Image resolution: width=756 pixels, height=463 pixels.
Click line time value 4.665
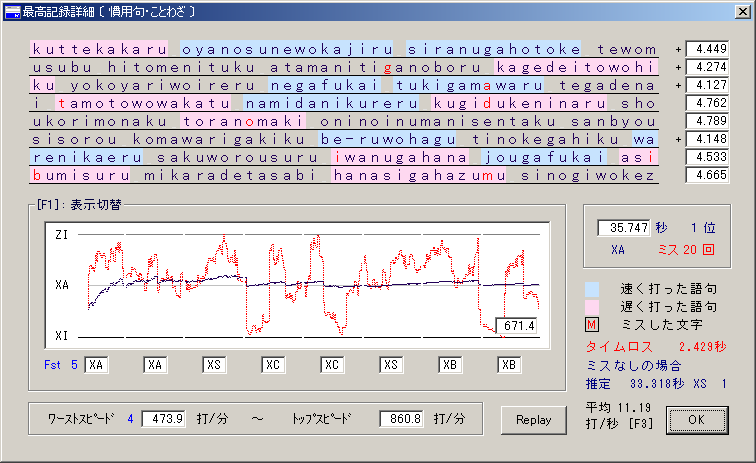click(707, 175)
